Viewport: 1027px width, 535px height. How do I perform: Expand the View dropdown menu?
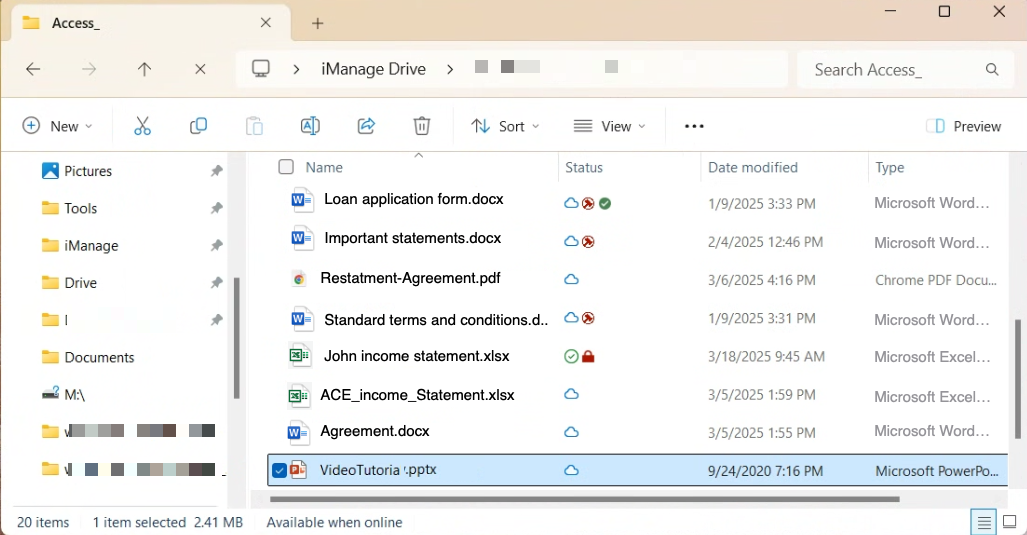609,126
